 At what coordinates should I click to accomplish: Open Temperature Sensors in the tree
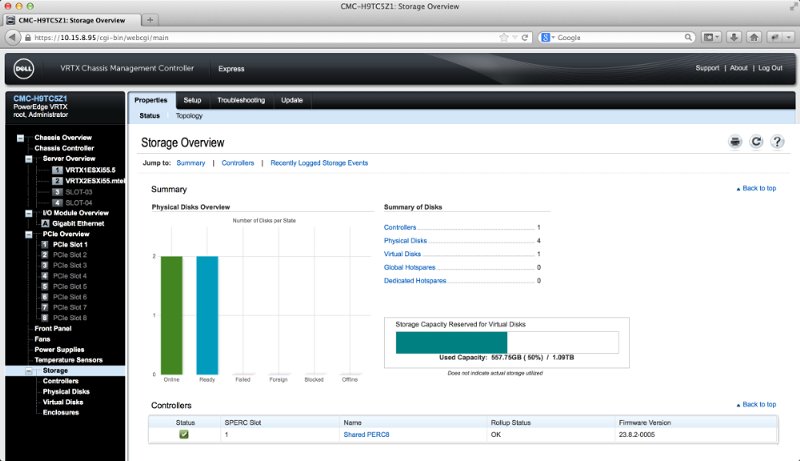68,360
